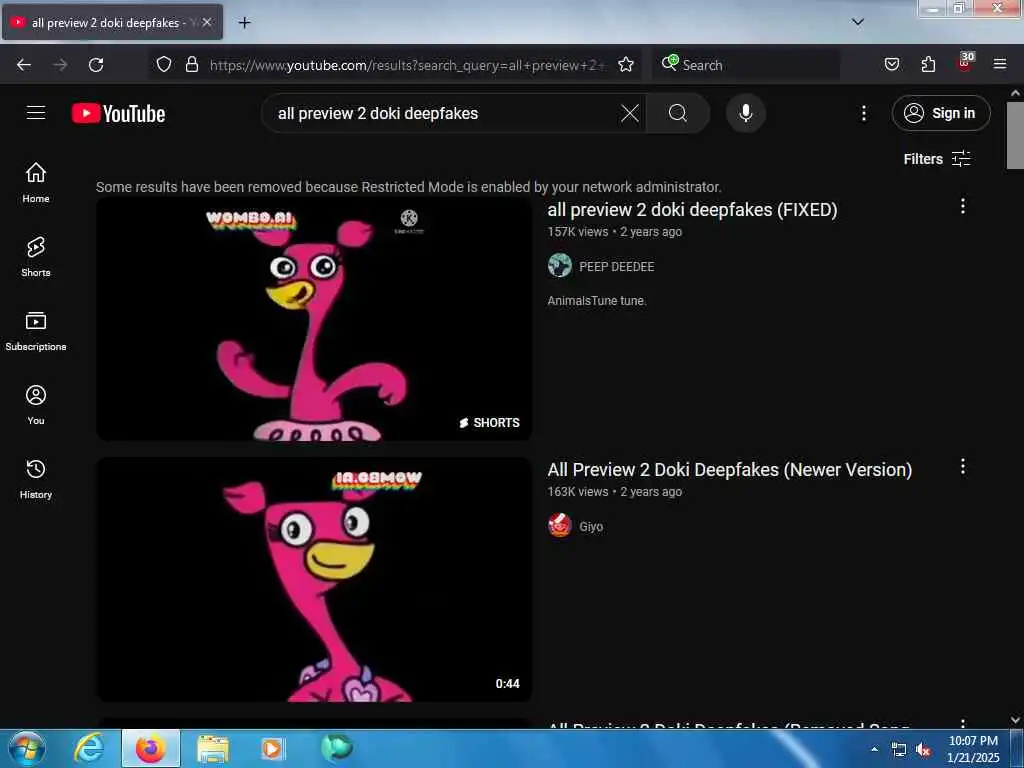The height and width of the screenshot is (768, 1024).
Task: Open the Windows Start button
Action: pos(27,748)
